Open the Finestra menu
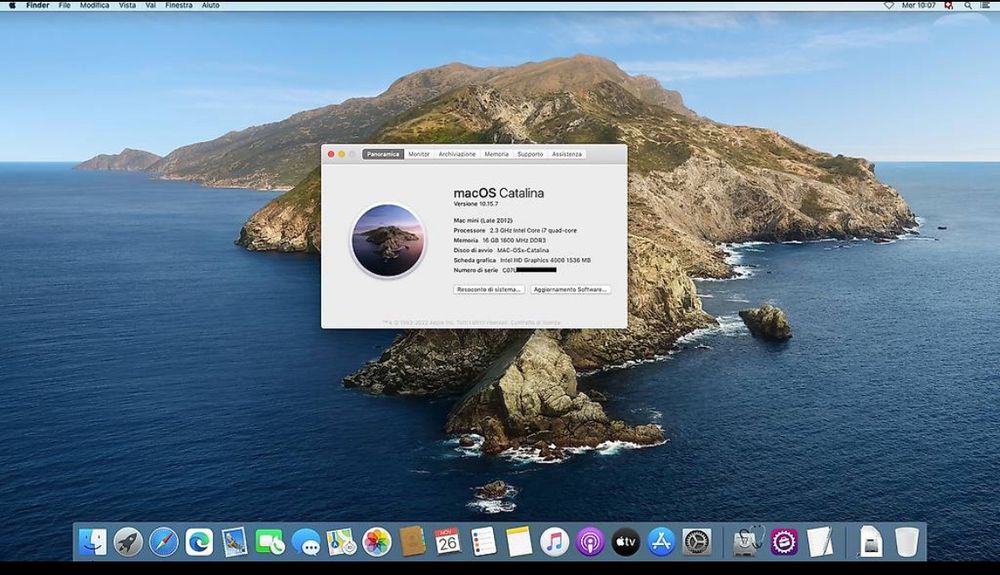This screenshot has width=1000, height=575. 179,5
